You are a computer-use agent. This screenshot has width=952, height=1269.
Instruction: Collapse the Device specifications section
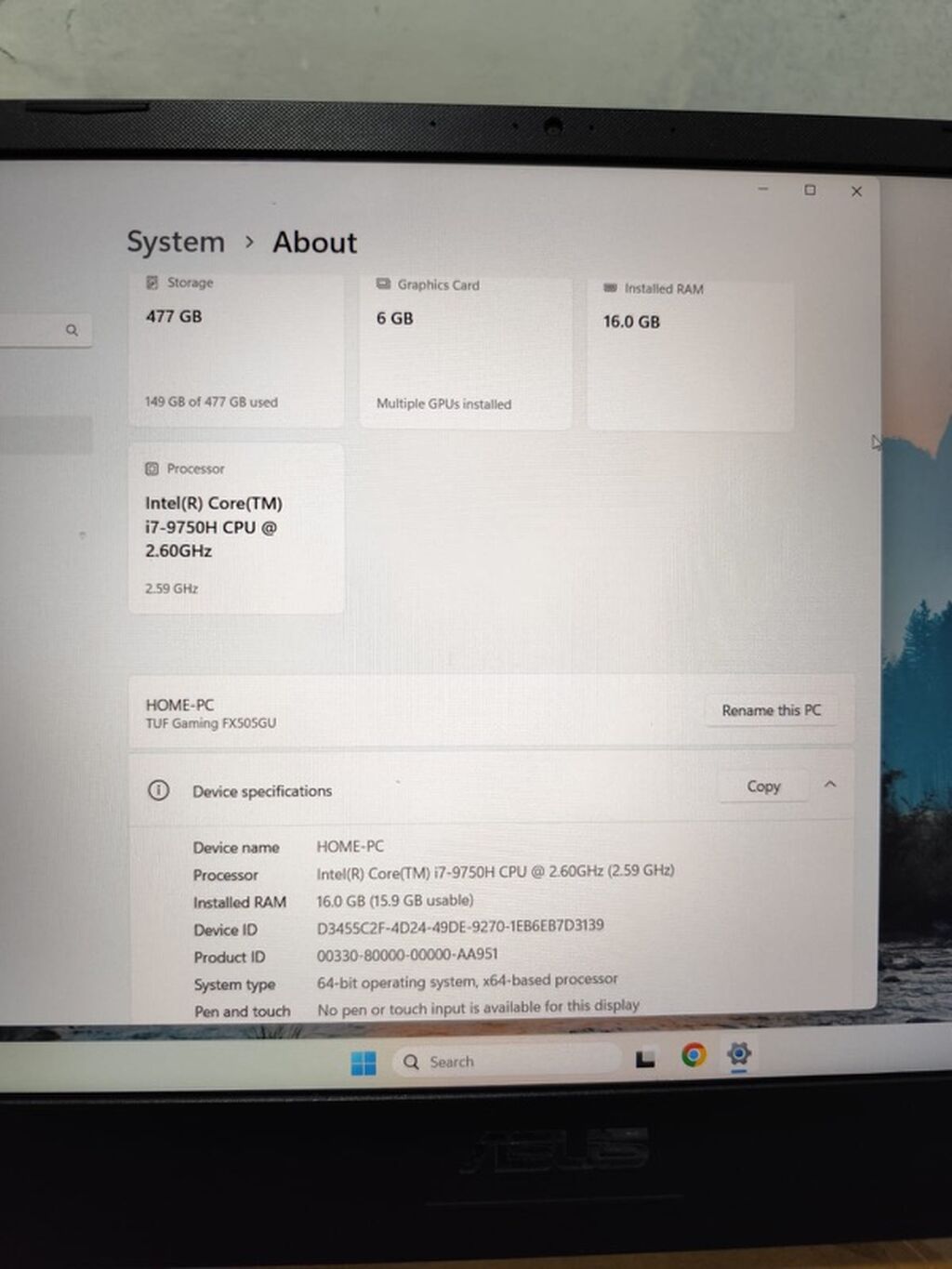830,785
